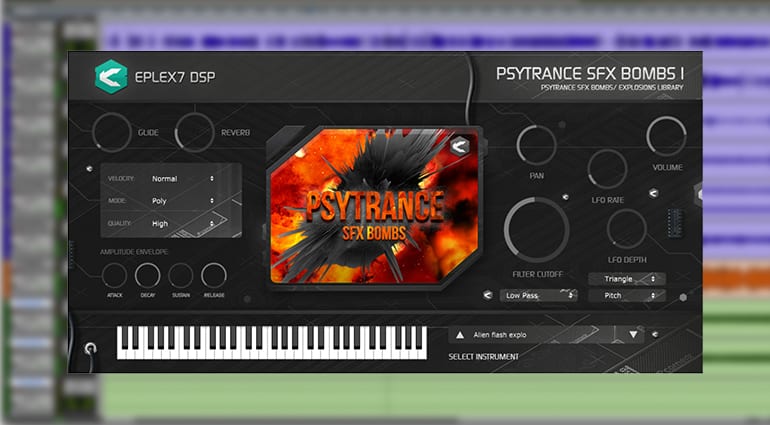Click the cable jack icon left of keyboard

pyautogui.click(x=90, y=349)
